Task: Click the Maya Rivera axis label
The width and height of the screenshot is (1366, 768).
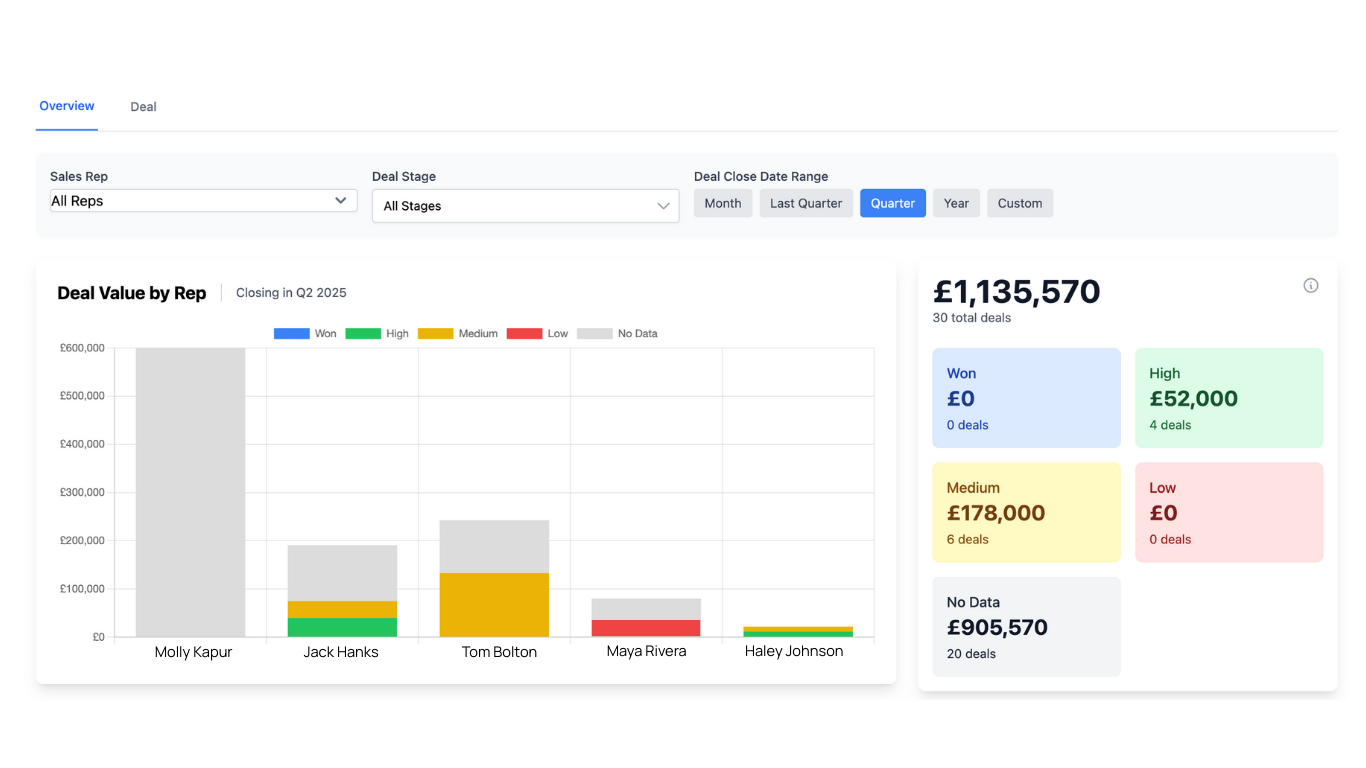Action: 646,651
